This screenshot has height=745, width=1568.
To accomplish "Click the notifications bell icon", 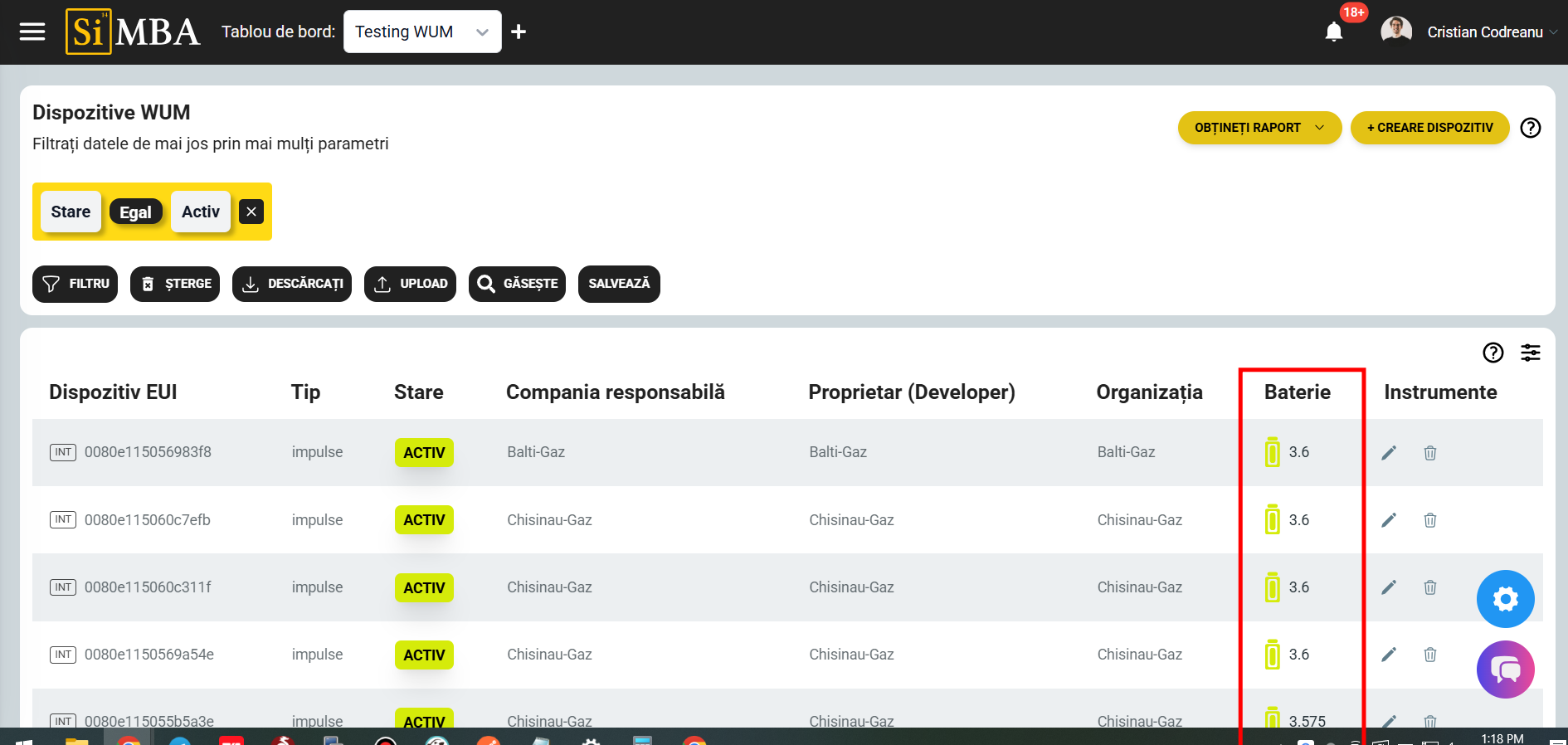I will [1333, 32].
